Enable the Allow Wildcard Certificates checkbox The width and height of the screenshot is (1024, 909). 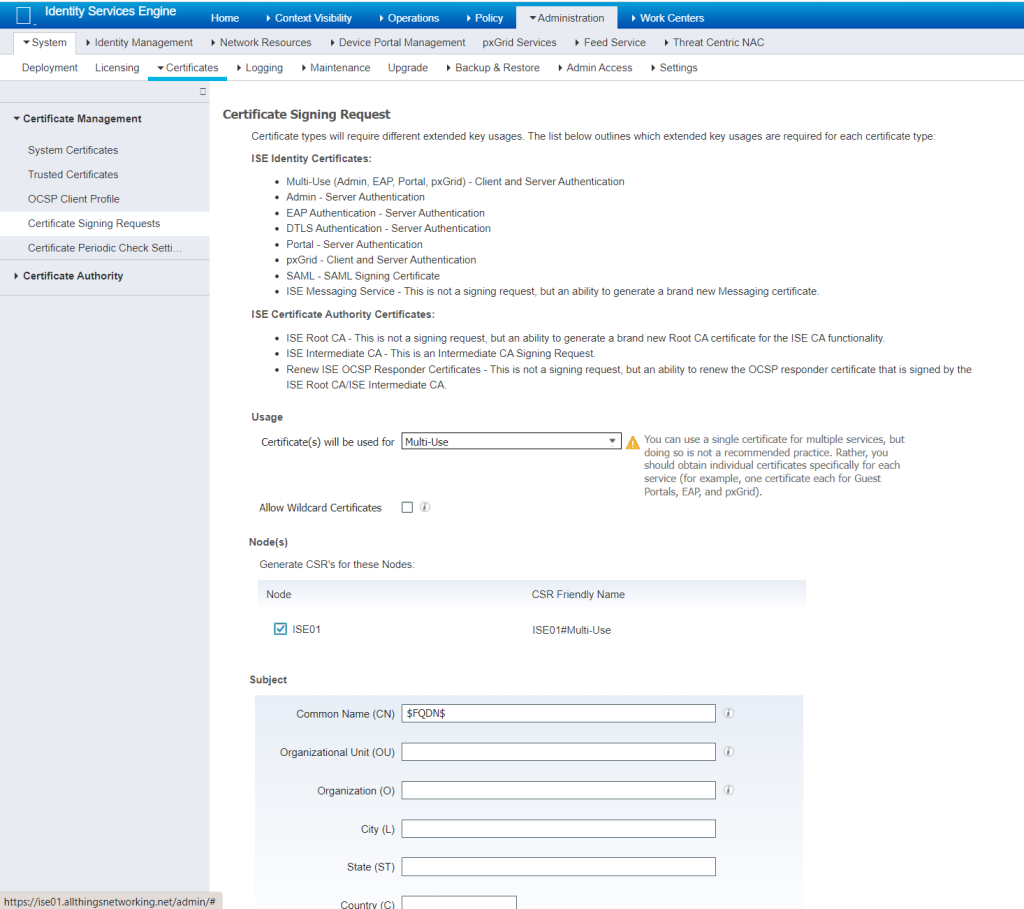point(408,507)
